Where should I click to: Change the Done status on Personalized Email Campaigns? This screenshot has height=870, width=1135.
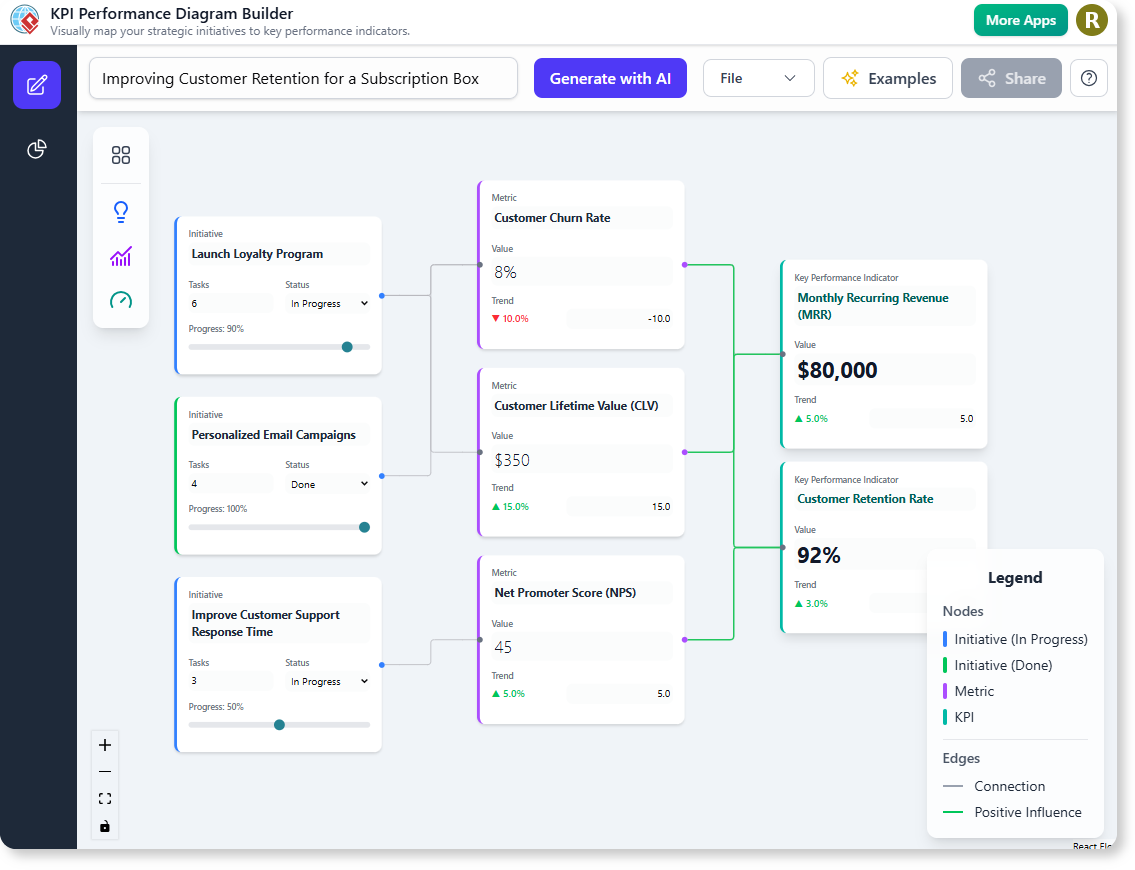point(328,484)
